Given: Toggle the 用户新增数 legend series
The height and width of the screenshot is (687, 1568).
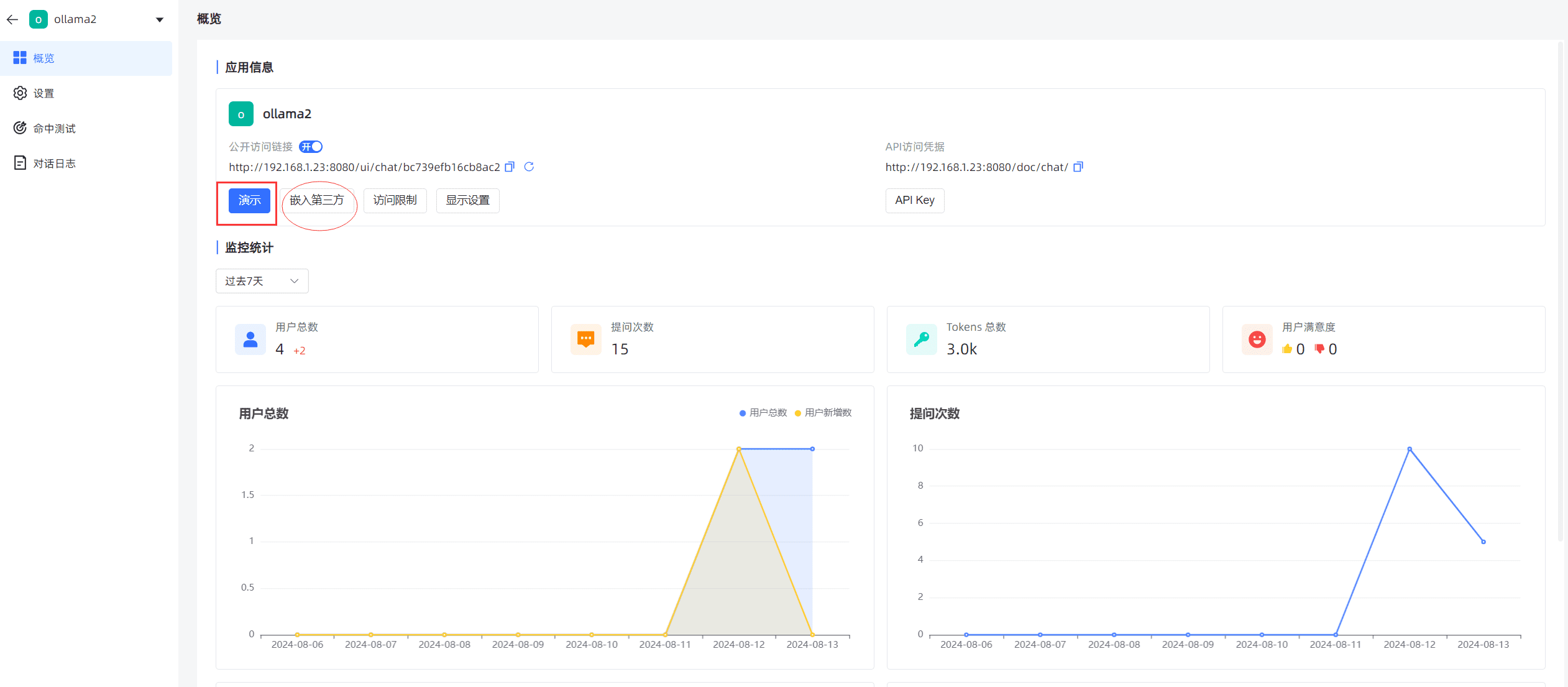Looking at the screenshot, I should pyautogui.click(x=823, y=413).
